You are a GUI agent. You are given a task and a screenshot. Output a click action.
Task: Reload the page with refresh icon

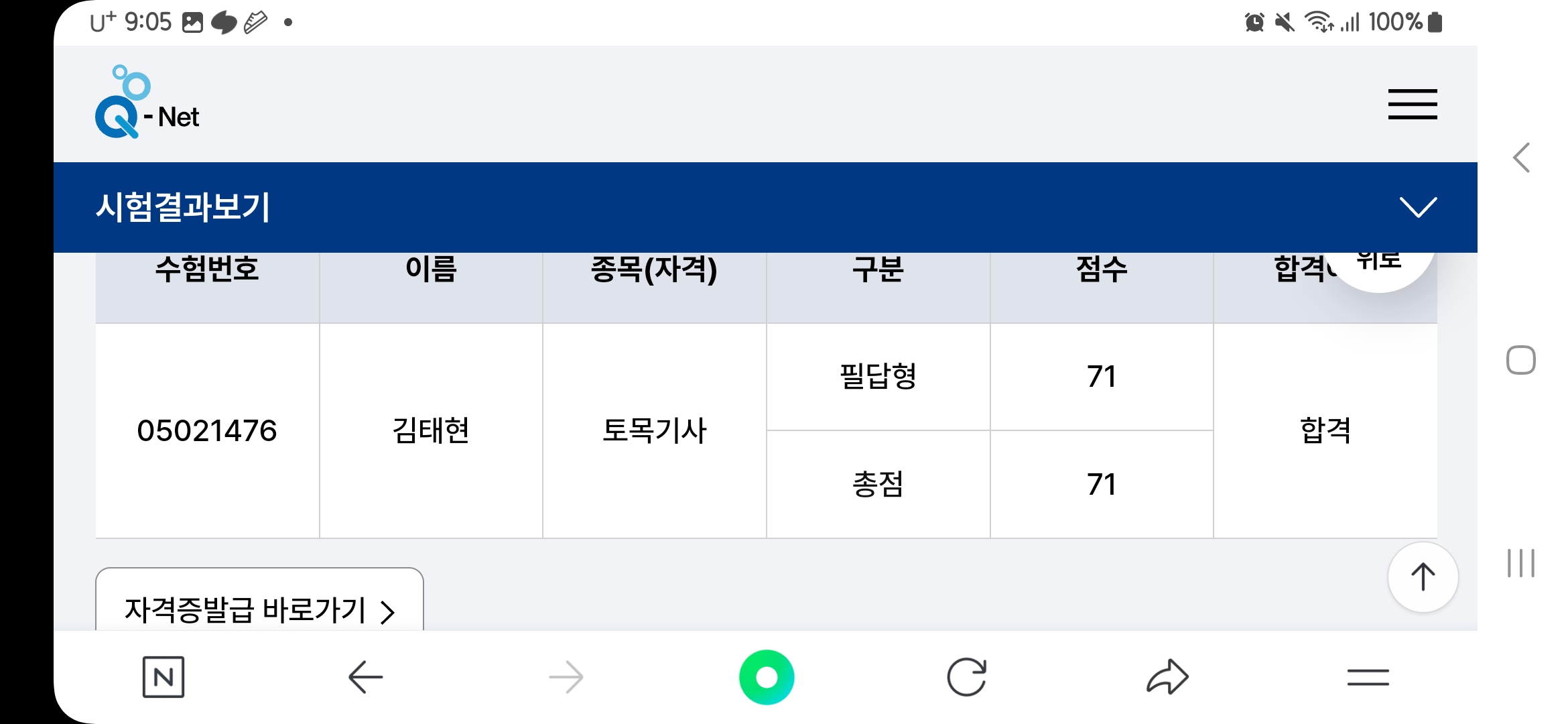coord(966,677)
